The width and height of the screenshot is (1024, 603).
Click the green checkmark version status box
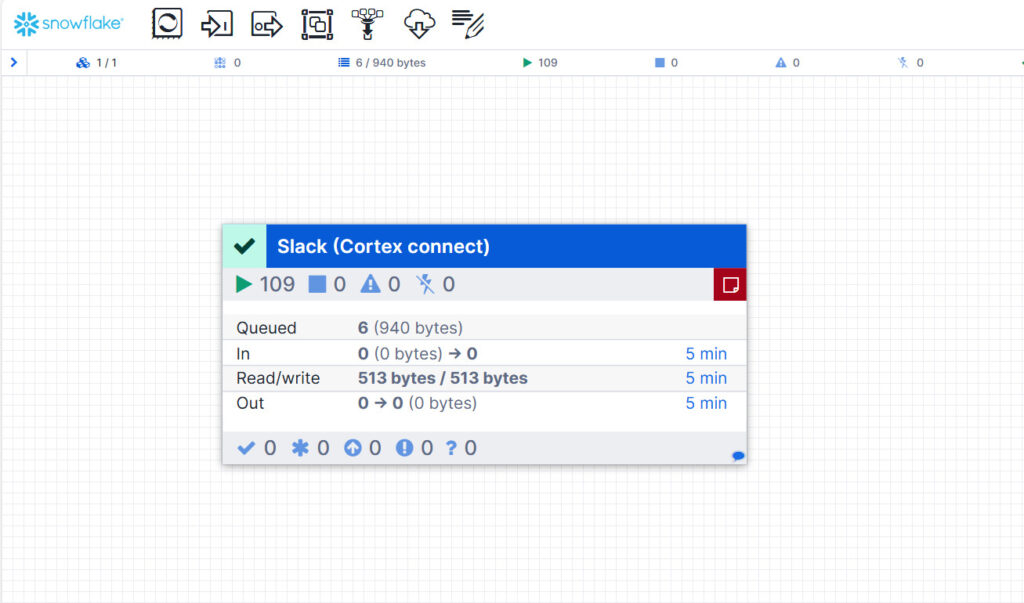click(x=244, y=246)
